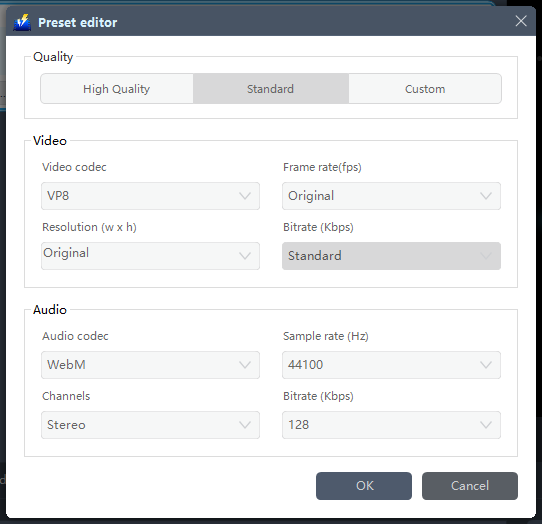Switch to Custom quality mode
The height and width of the screenshot is (524, 542).
[425, 89]
